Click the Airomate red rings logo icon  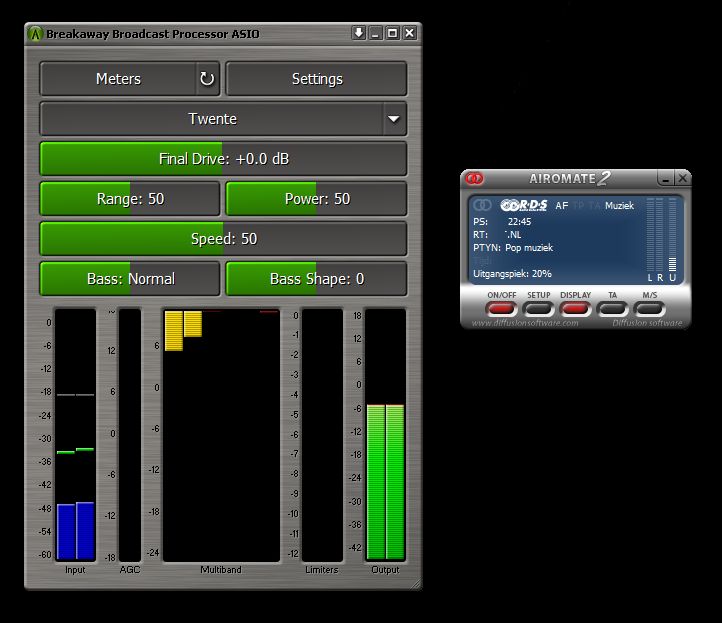pos(474,178)
